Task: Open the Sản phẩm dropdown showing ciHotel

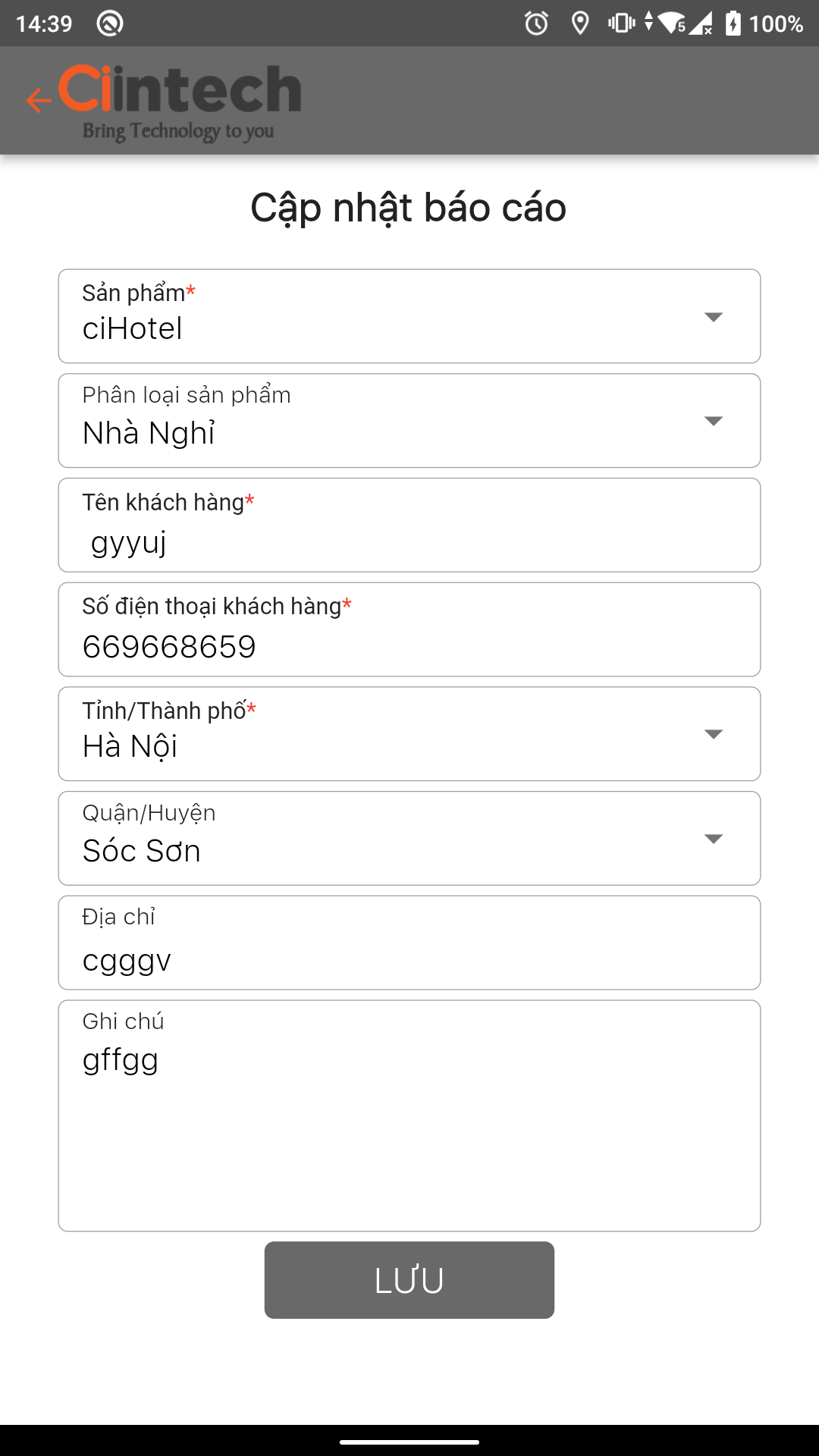Action: pyautogui.click(x=409, y=316)
